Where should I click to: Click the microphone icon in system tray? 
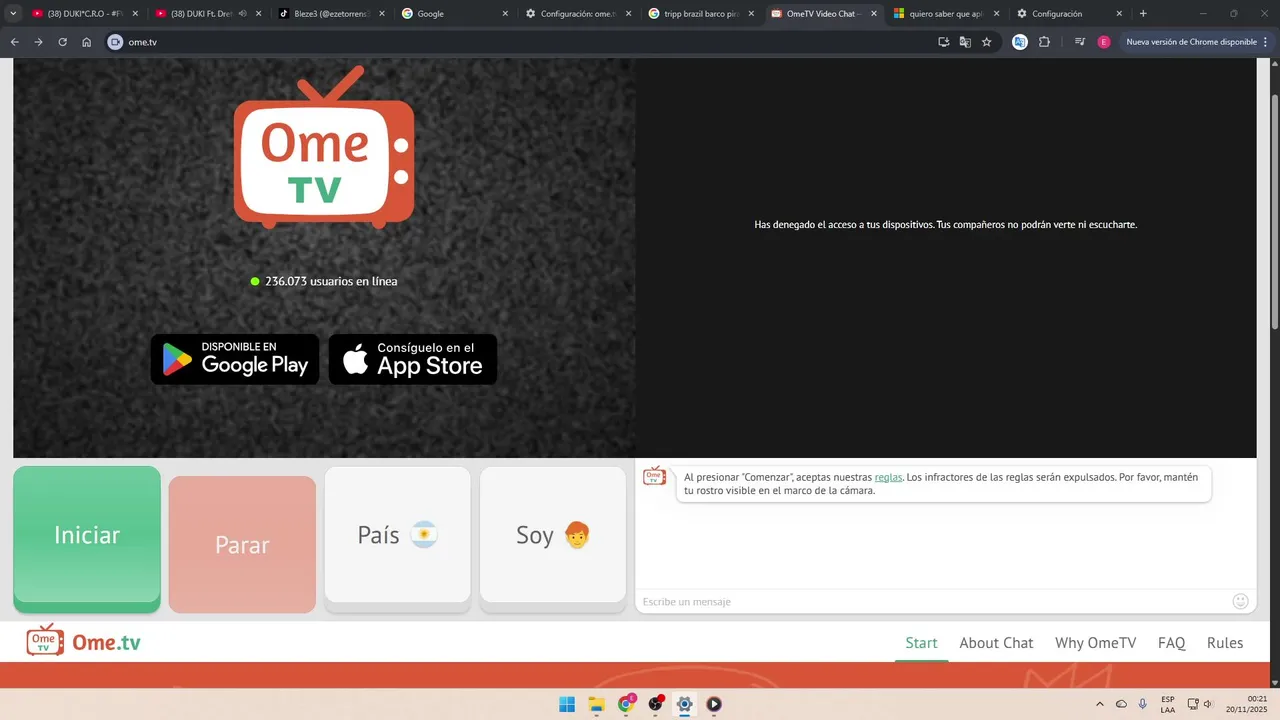[1143, 704]
